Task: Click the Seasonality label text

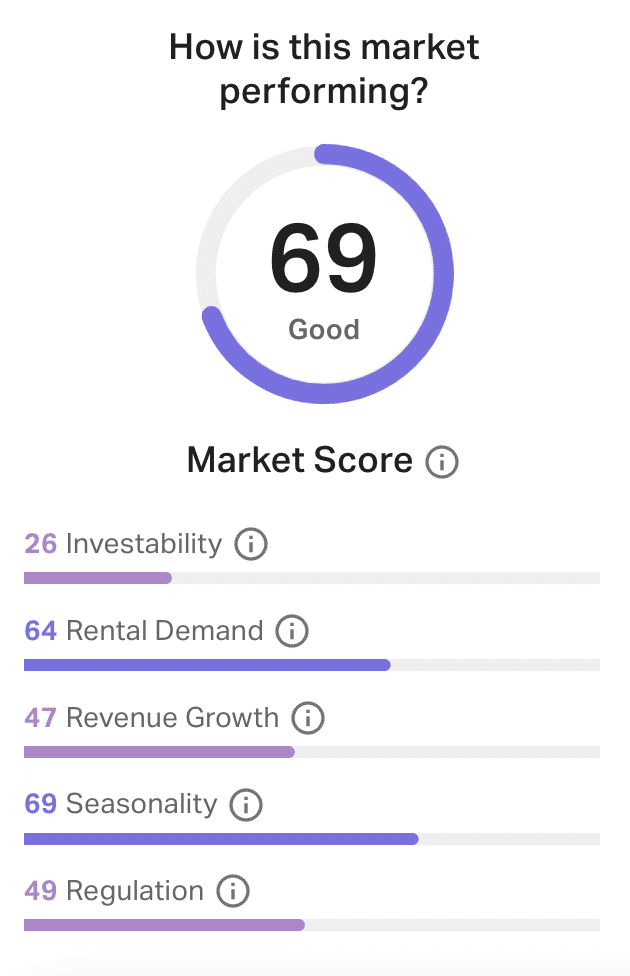Action: [141, 804]
